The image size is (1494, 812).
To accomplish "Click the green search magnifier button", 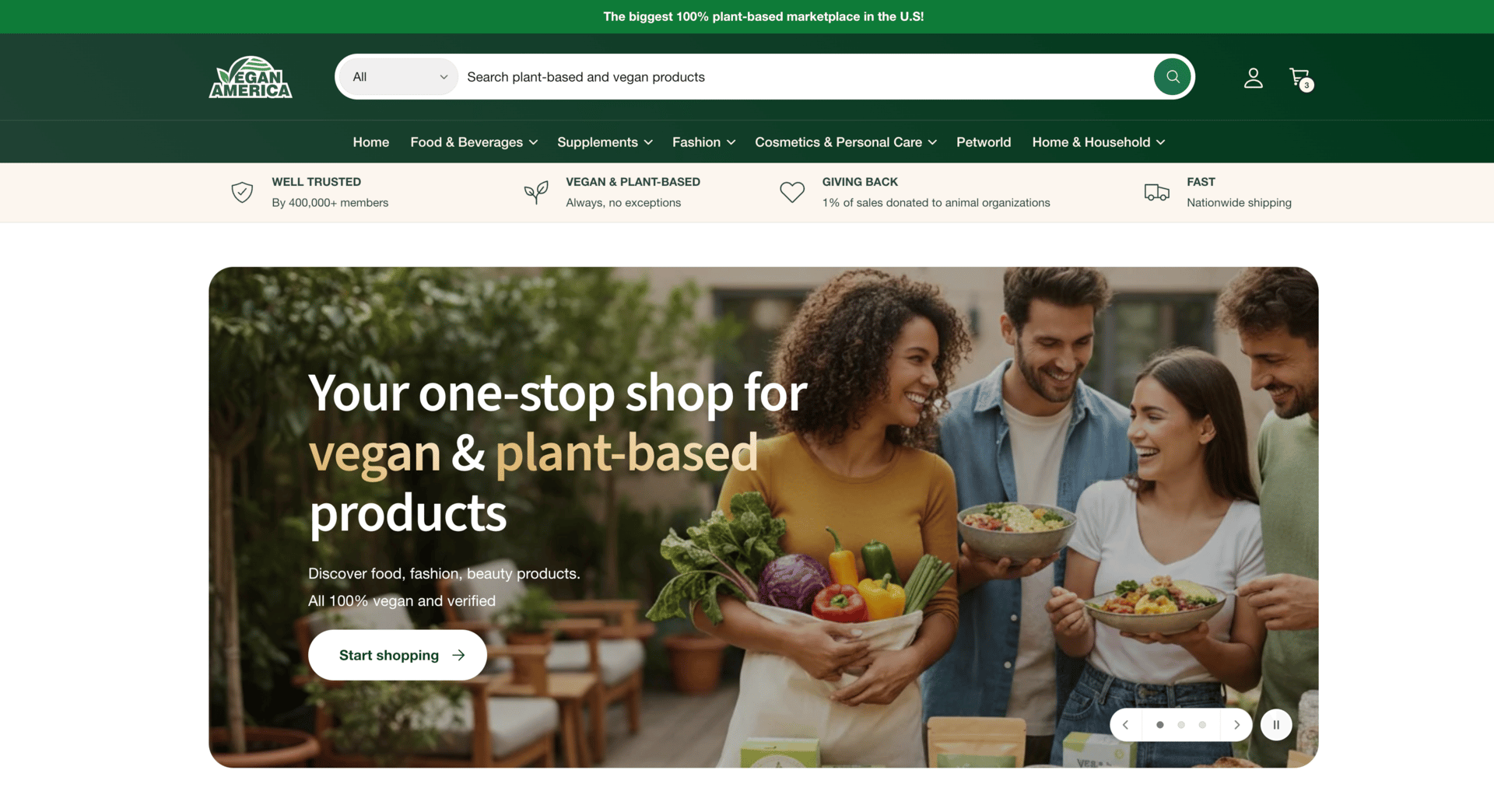I will point(1173,77).
